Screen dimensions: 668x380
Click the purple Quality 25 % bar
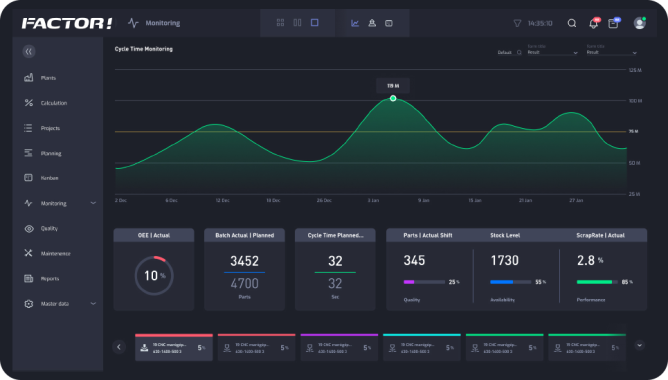[424, 282]
